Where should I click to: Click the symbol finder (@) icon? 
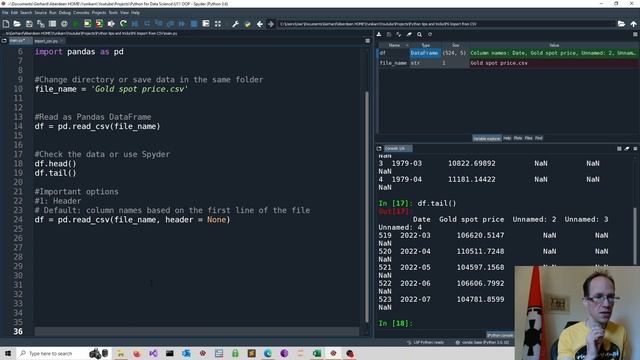64,24
